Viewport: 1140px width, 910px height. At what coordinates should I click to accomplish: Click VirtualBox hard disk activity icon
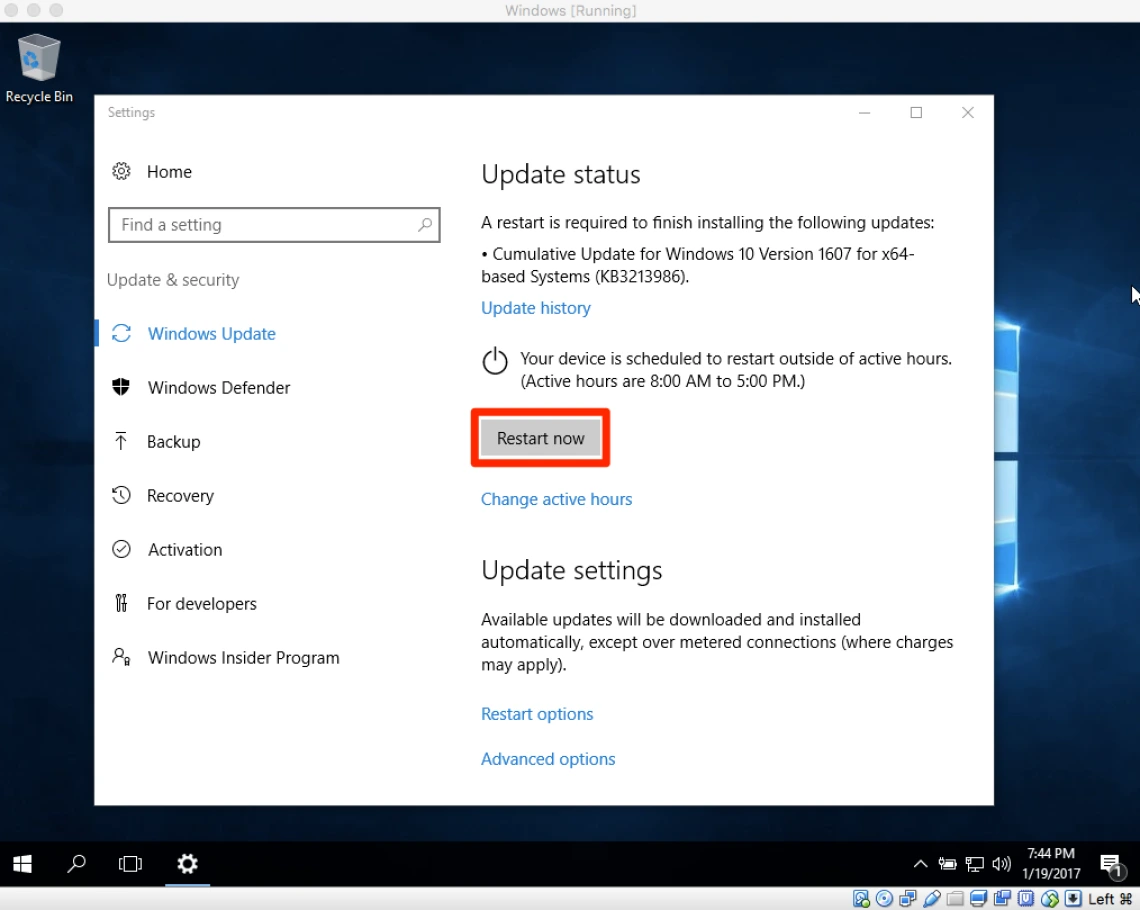(861, 899)
